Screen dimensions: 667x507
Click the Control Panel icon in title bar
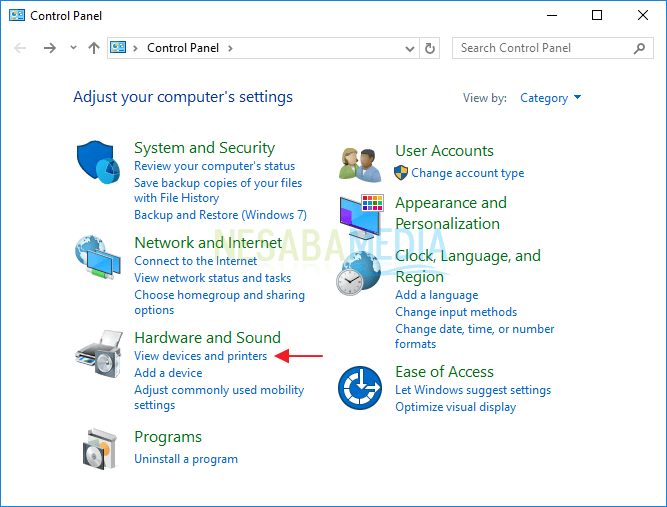(17, 16)
